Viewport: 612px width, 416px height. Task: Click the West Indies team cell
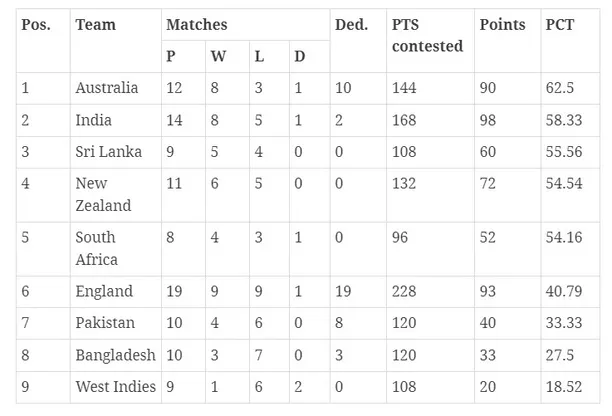(115, 386)
